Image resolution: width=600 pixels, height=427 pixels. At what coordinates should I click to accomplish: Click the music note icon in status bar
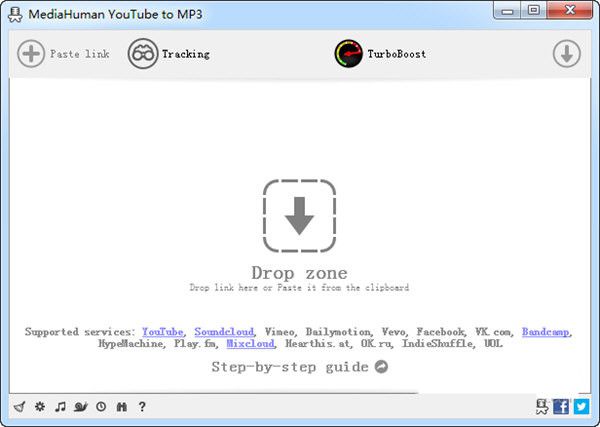[60, 406]
